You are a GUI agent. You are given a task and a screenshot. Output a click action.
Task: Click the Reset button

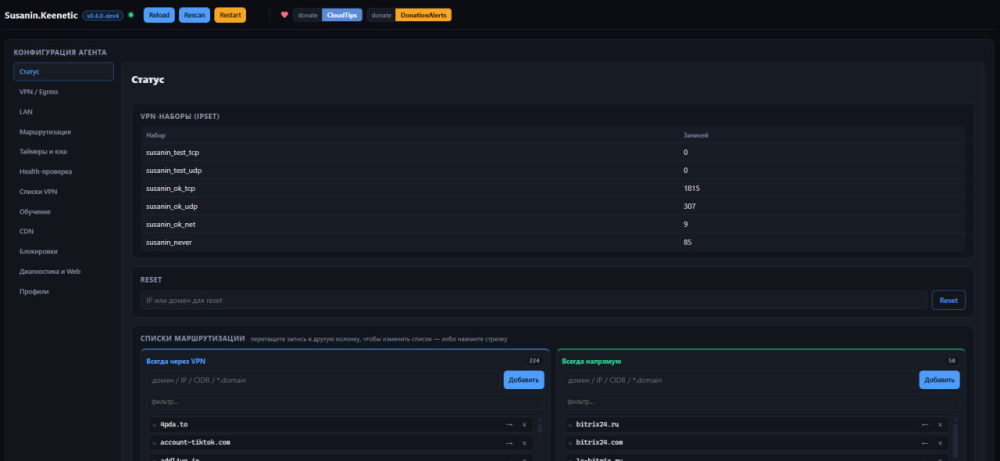pyautogui.click(x=948, y=300)
